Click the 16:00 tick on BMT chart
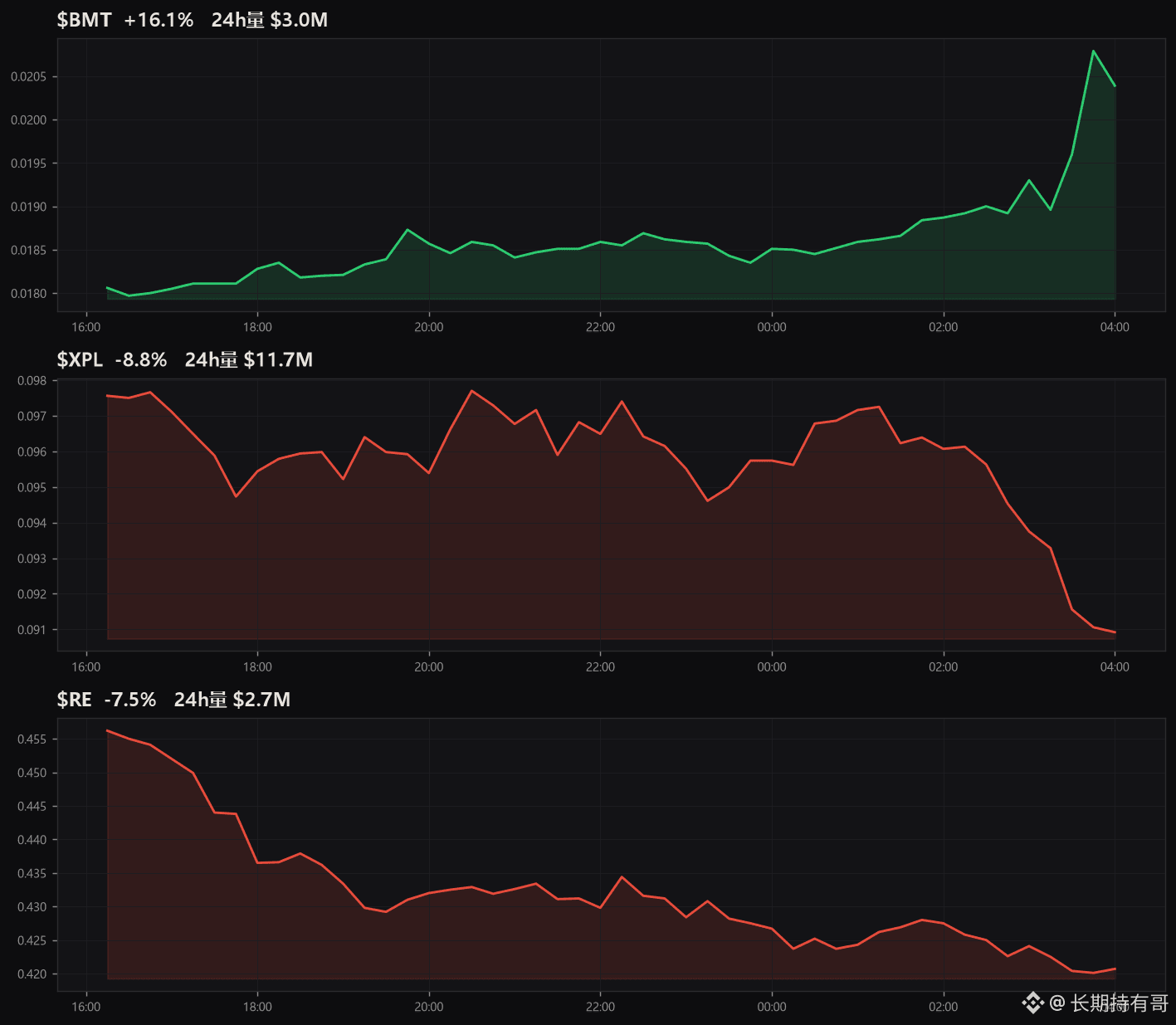The width and height of the screenshot is (1176, 1025). tap(86, 327)
